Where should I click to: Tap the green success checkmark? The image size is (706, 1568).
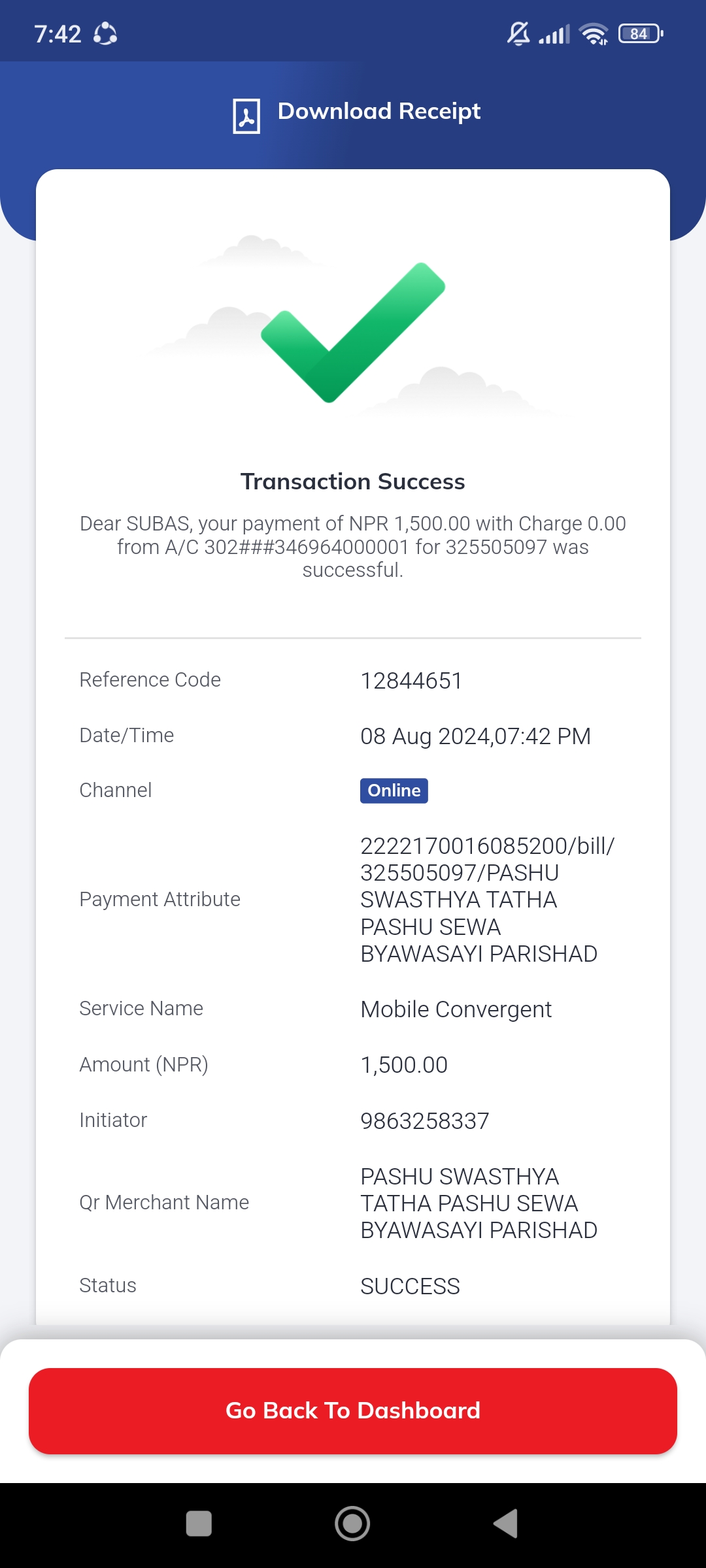(x=353, y=332)
